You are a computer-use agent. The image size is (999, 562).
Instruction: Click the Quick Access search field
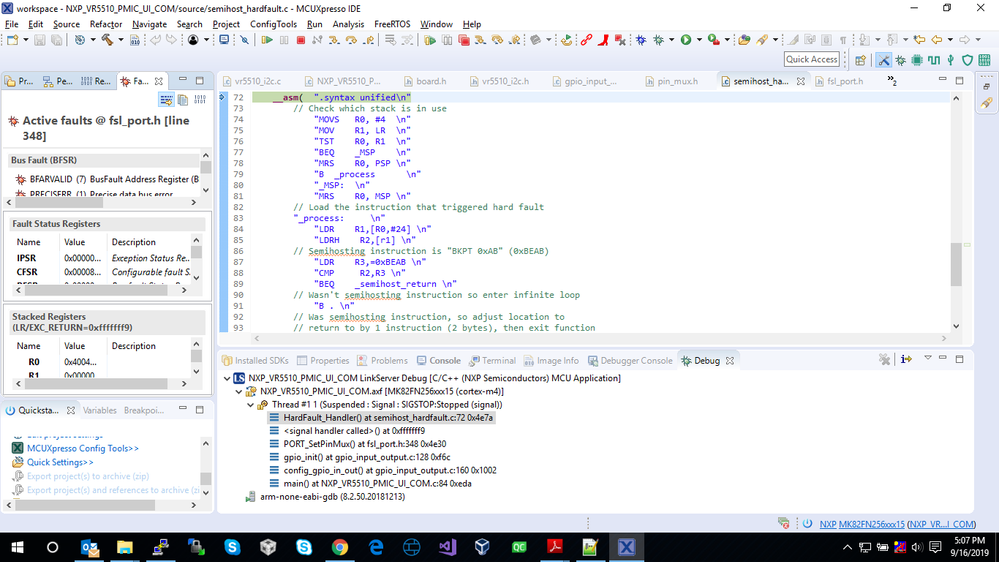click(x=812, y=59)
